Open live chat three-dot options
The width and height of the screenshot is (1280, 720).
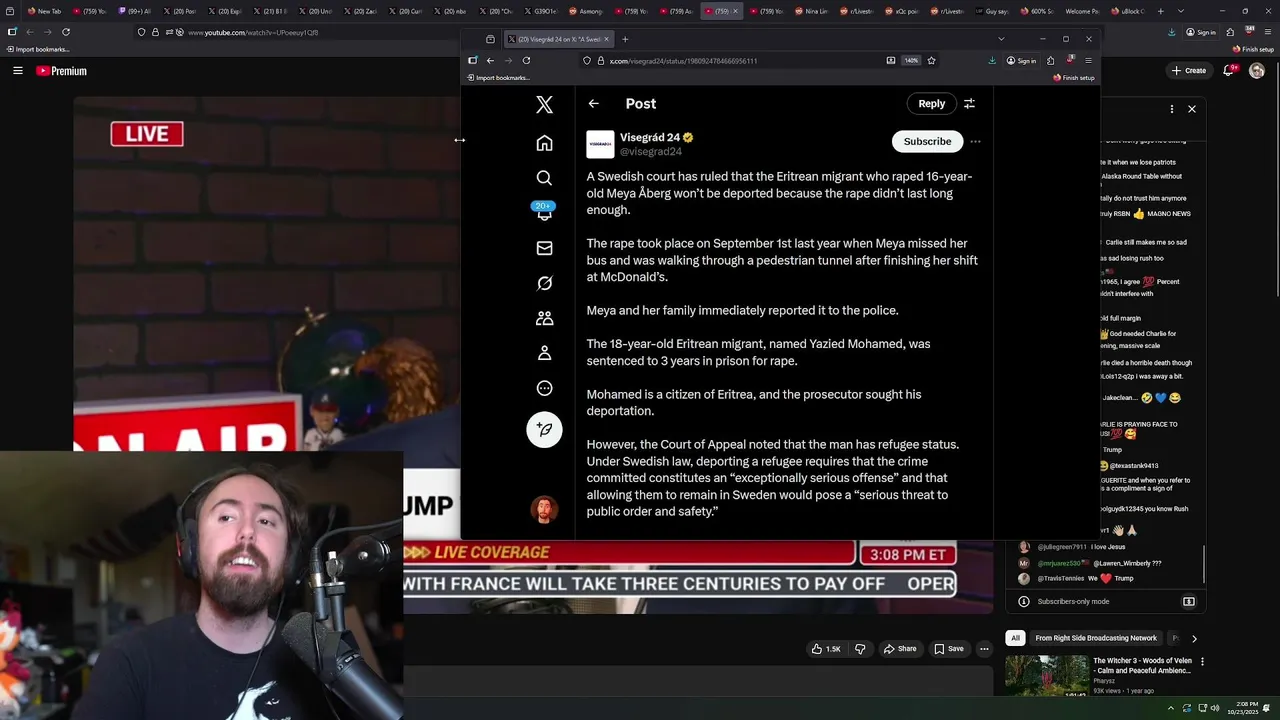click(x=1172, y=109)
